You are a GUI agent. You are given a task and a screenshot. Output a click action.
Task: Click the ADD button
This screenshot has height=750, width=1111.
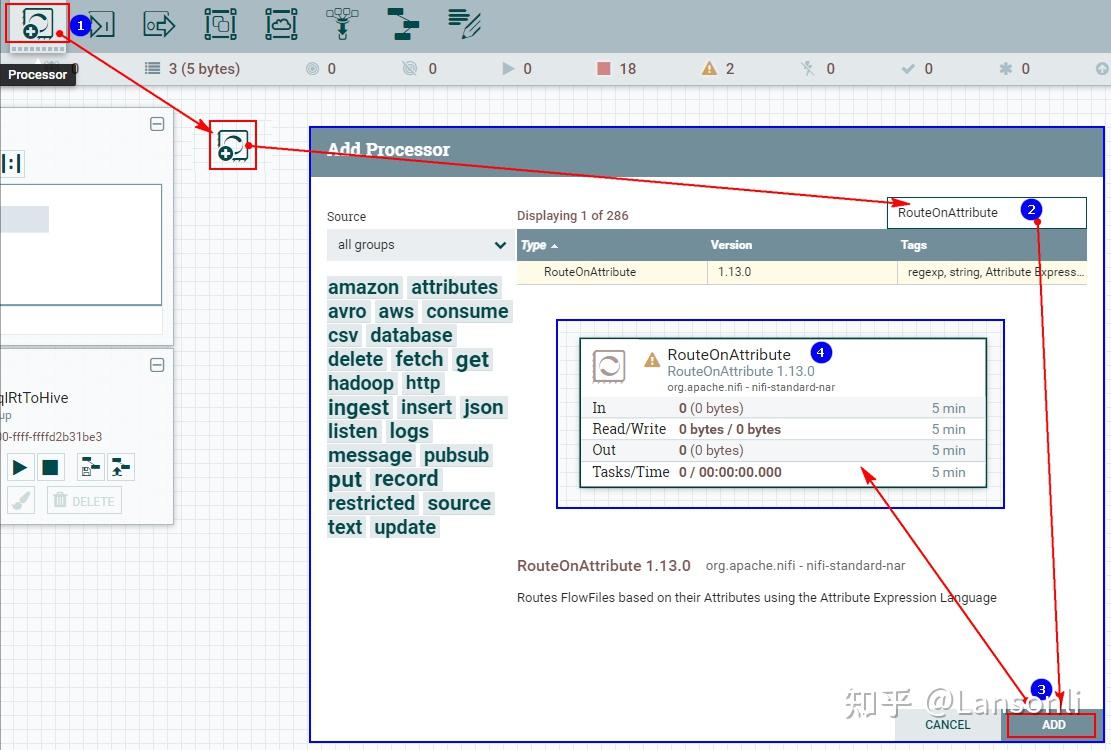[x=1052, y=725]
